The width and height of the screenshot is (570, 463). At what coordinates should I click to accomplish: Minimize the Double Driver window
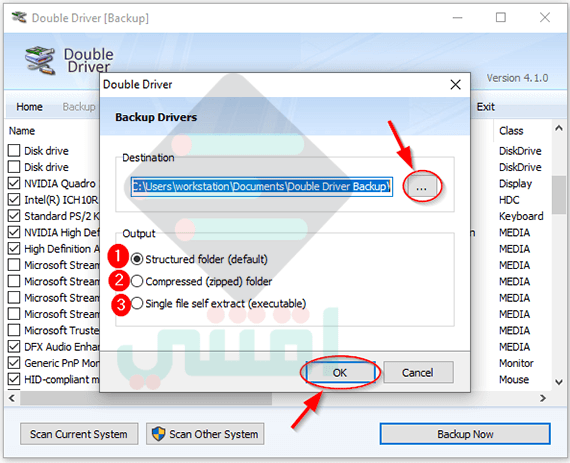[x=457, y=17]
